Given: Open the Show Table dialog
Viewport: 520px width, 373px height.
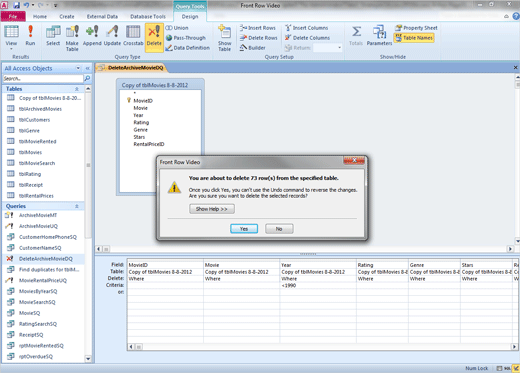Looking at the screenshot, I should [225, 38].
